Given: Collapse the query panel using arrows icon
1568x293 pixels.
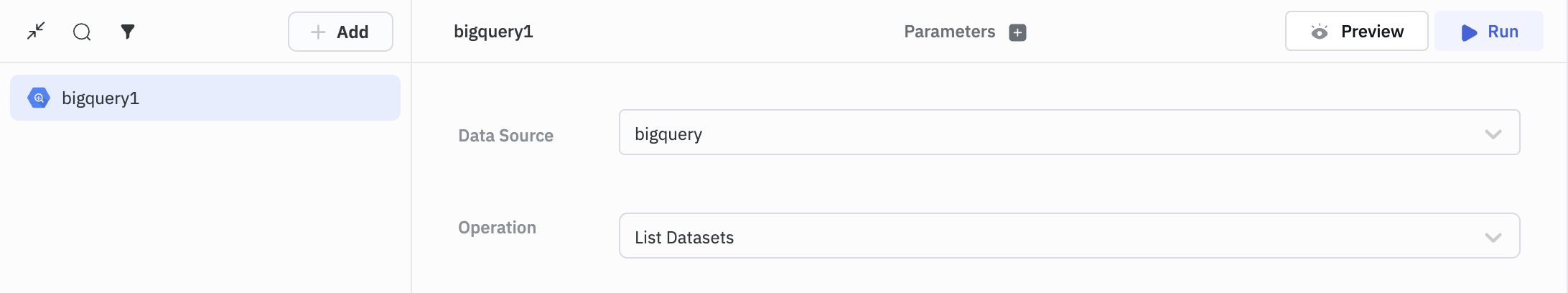Looking at the screenshot, I should coord(36,31).
